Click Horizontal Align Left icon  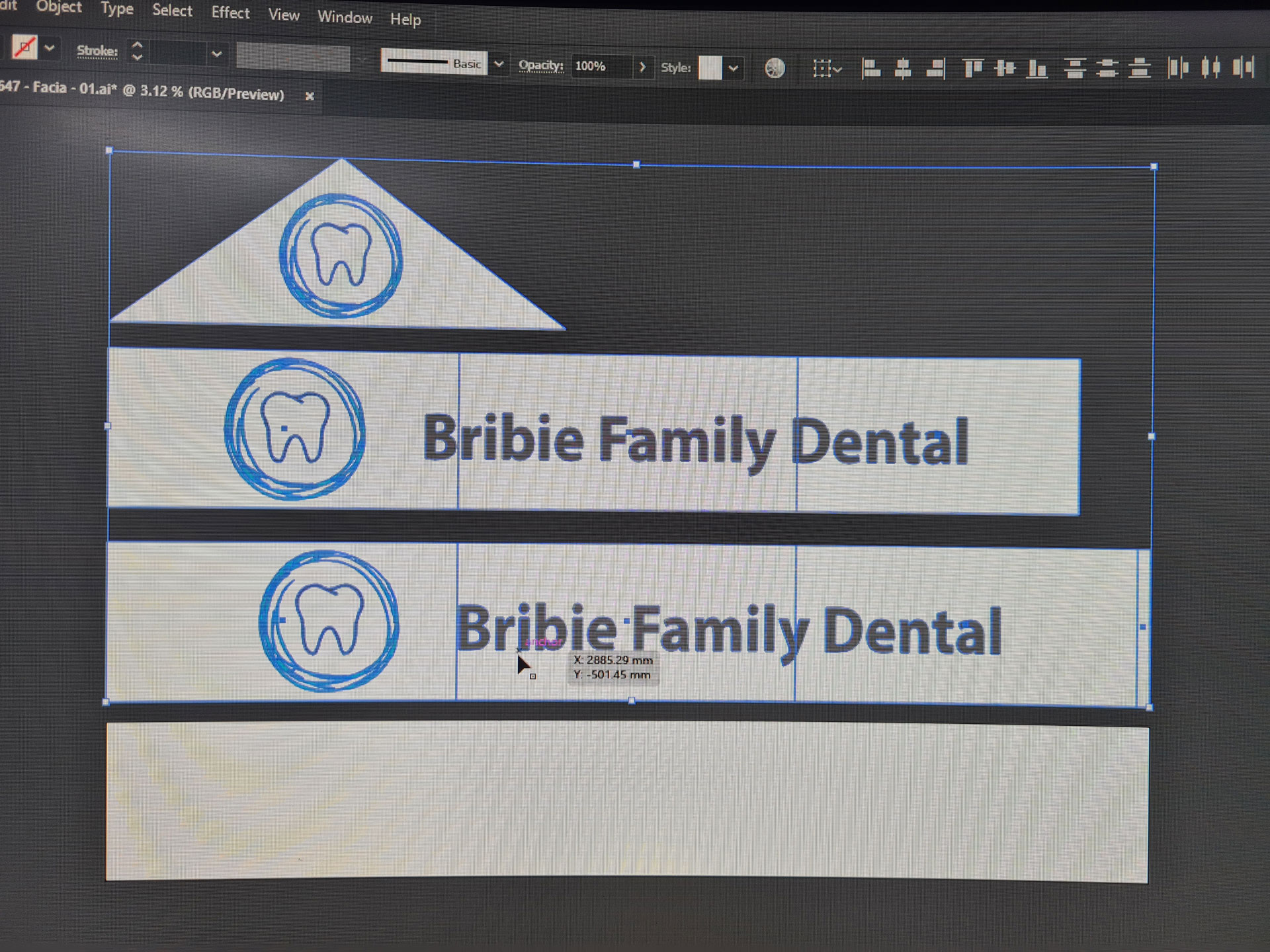870,68
